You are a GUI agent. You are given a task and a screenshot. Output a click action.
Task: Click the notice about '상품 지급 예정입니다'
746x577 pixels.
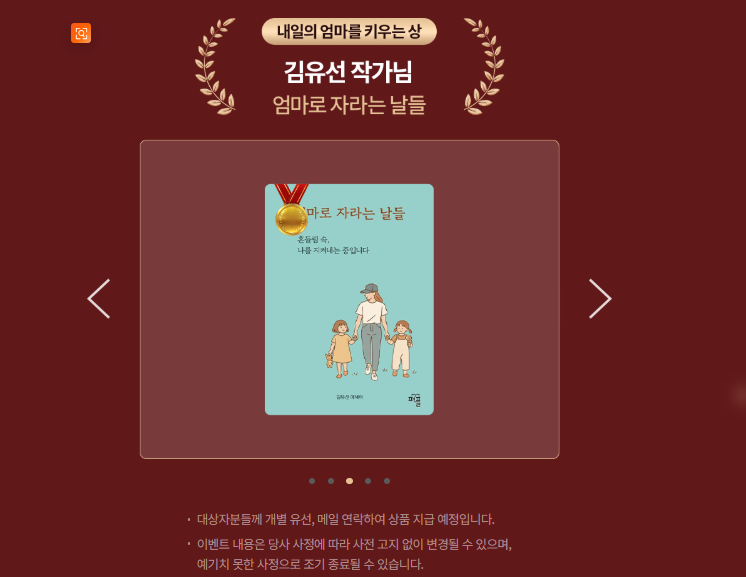(x=345, y=519)
